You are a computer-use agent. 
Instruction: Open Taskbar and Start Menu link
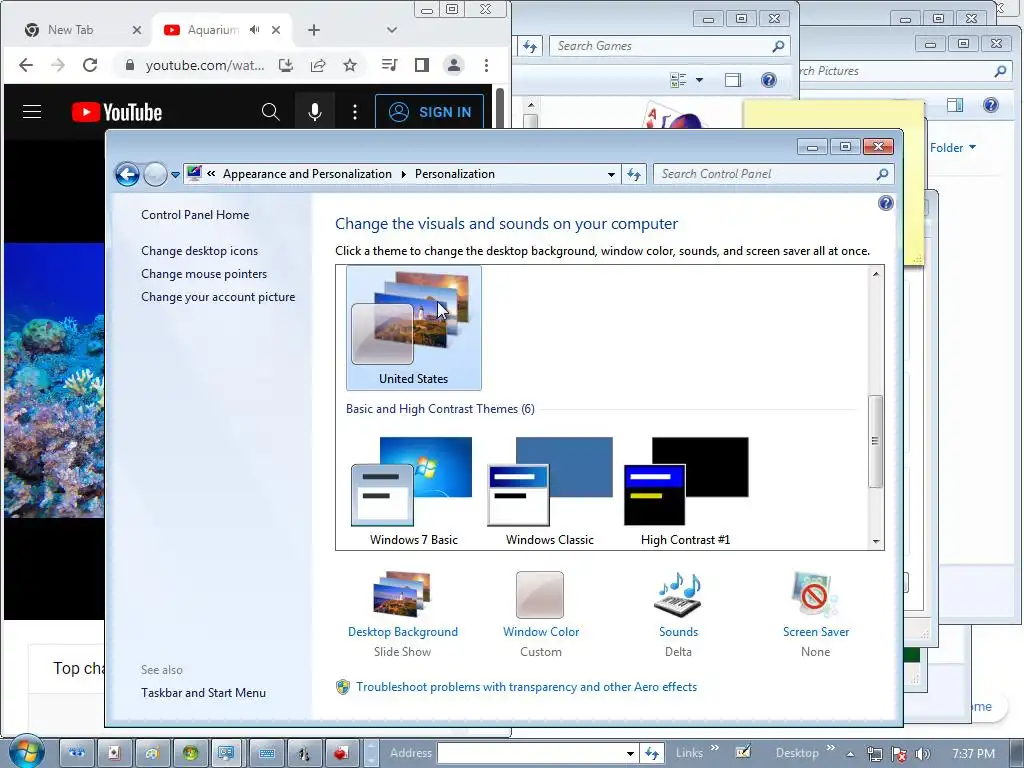click(x=203, y=693)
